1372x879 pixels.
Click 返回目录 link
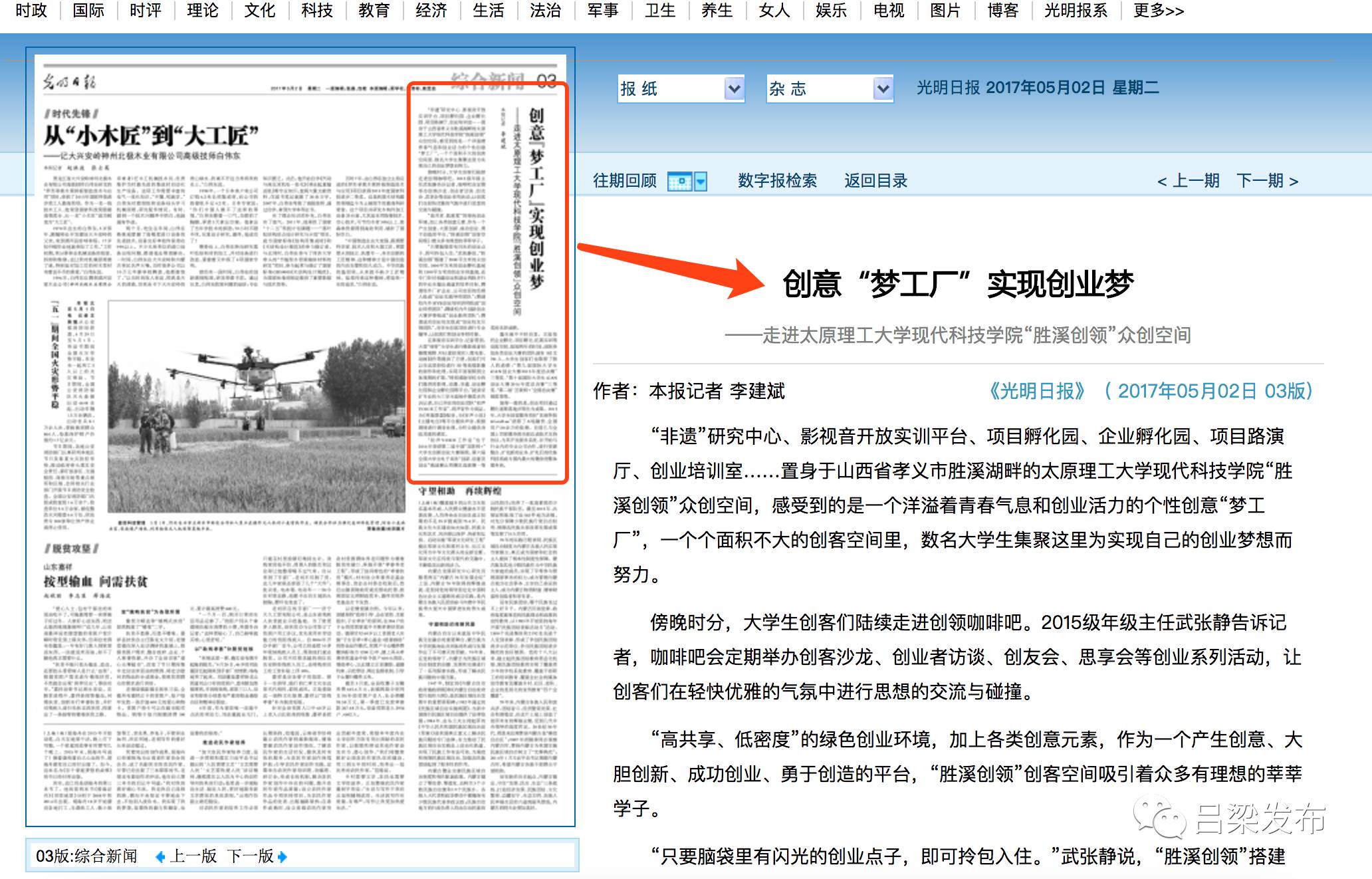click(875, 181)
